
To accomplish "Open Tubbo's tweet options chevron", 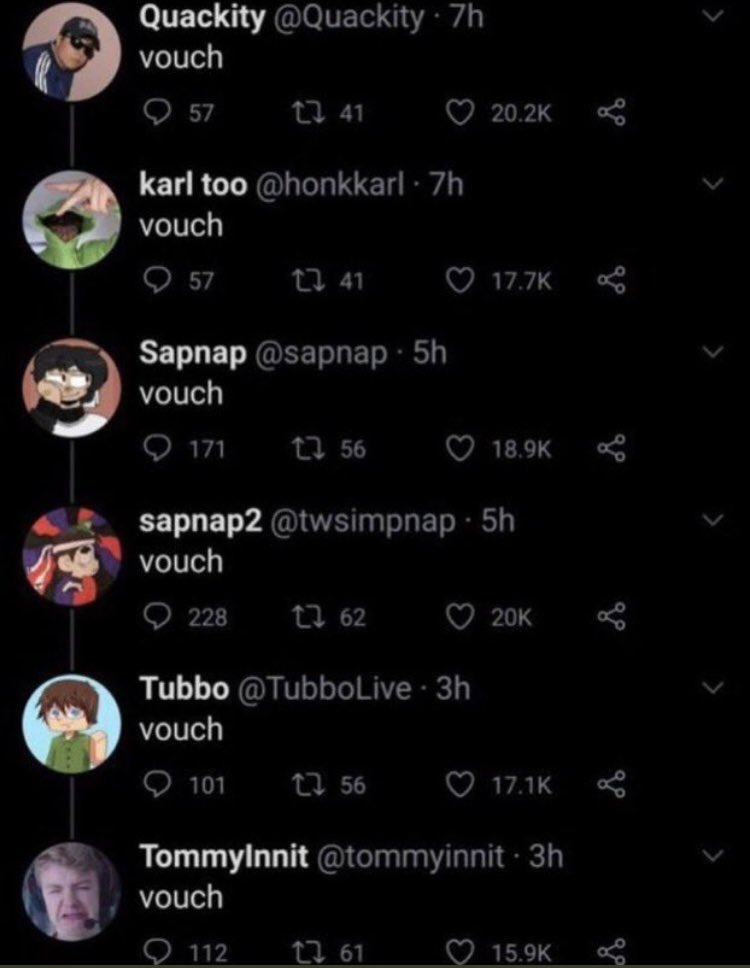I will tap(713, 688).
